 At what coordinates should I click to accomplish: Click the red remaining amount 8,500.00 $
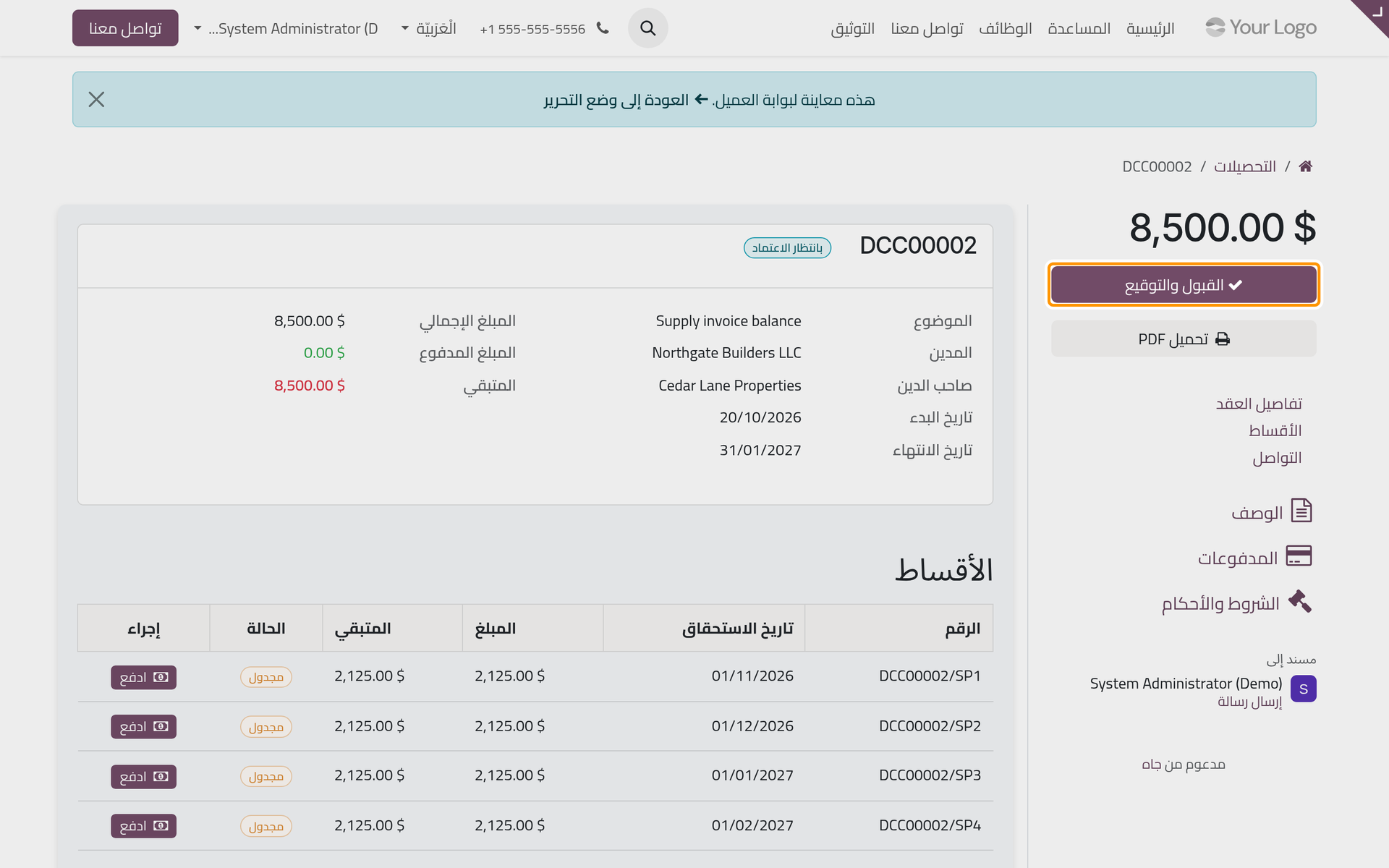[310, 385]
